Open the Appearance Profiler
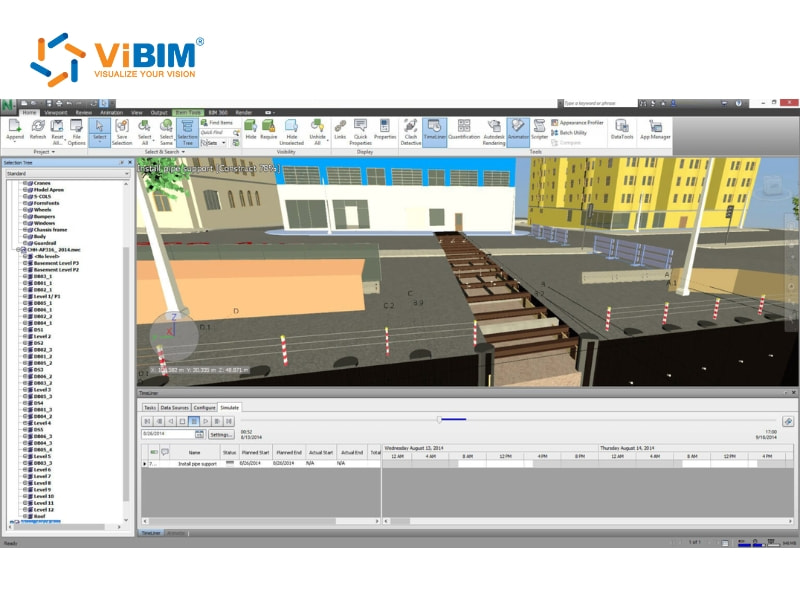 pos(581,123)
